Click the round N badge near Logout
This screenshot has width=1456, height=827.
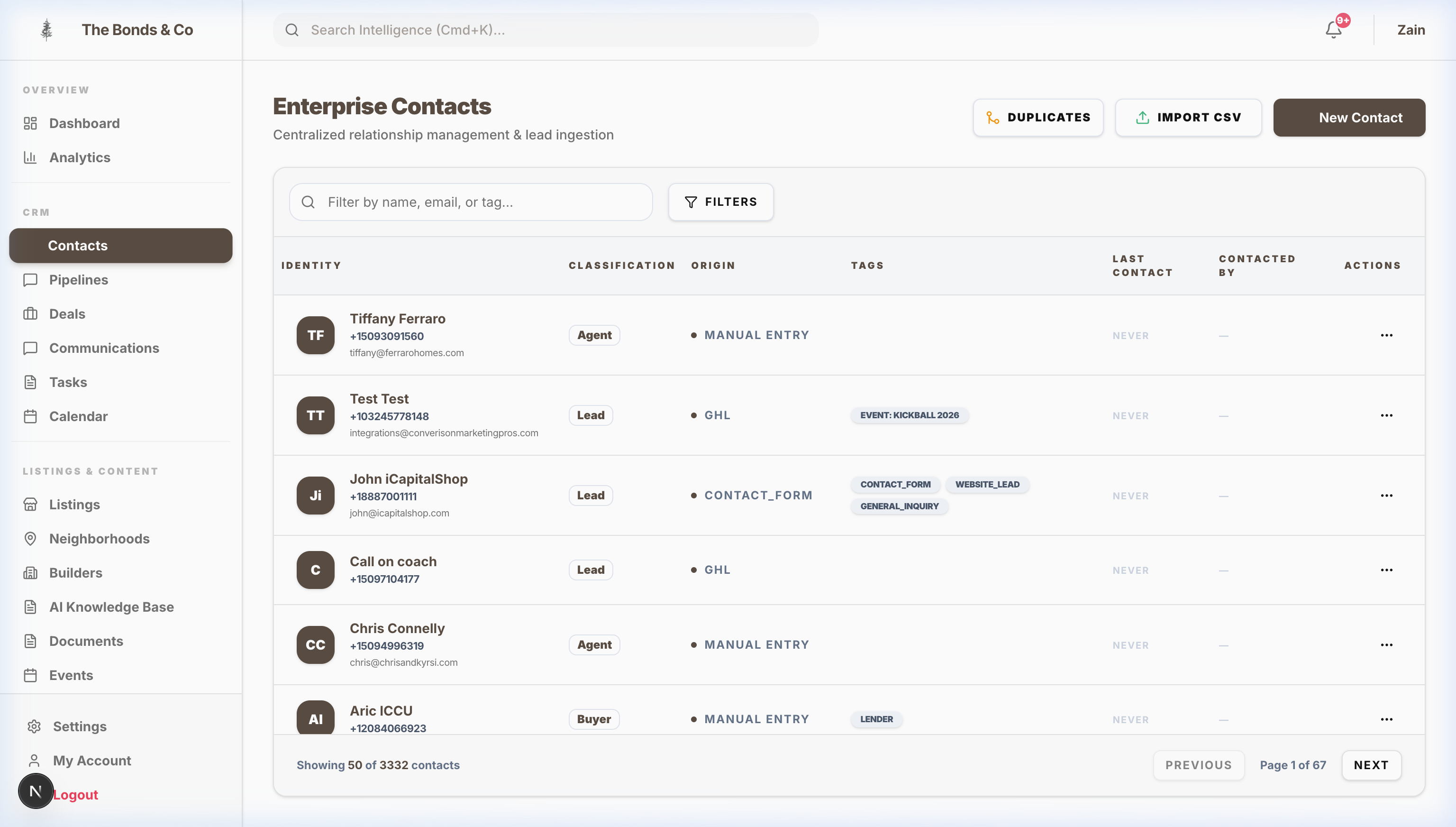(x=36, y=791)
